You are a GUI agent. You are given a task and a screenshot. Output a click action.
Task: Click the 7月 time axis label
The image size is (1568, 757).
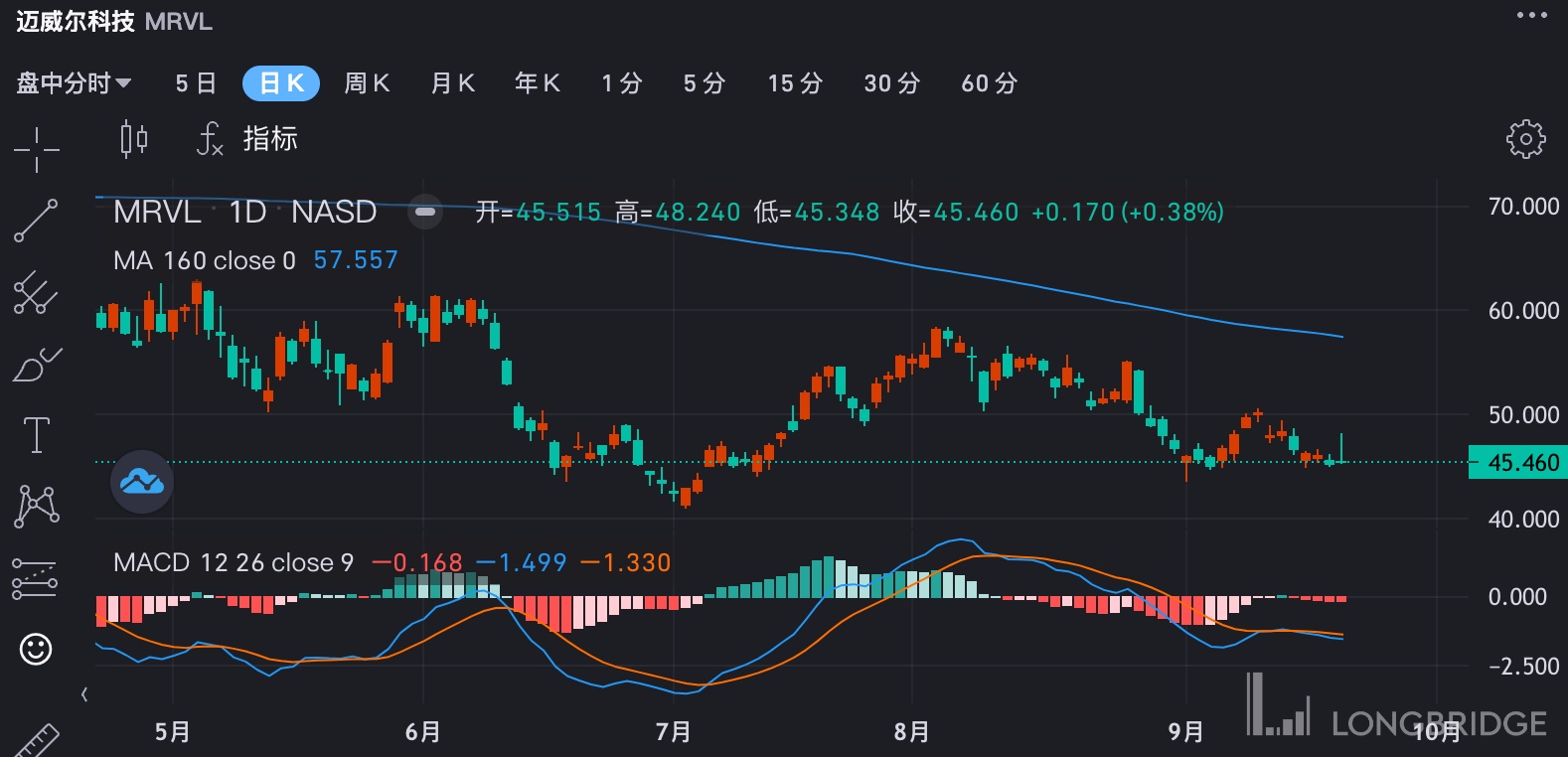(674, 732)
